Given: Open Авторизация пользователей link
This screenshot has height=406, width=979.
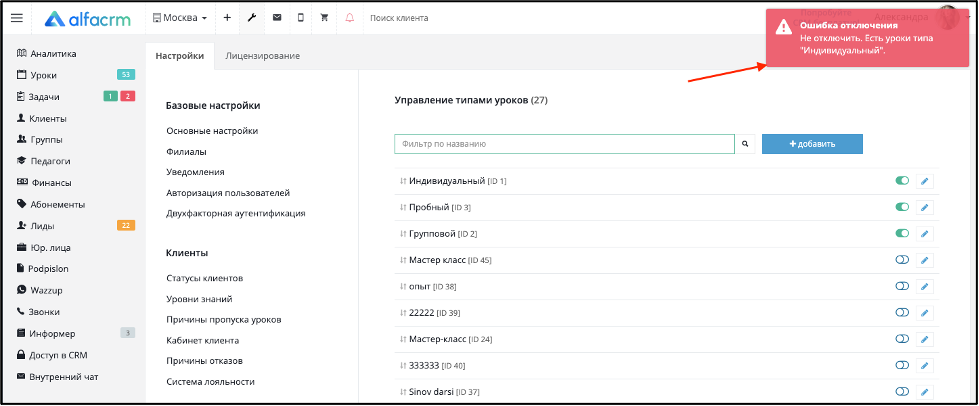Looking at the screenshot, I should coord(228,193).
